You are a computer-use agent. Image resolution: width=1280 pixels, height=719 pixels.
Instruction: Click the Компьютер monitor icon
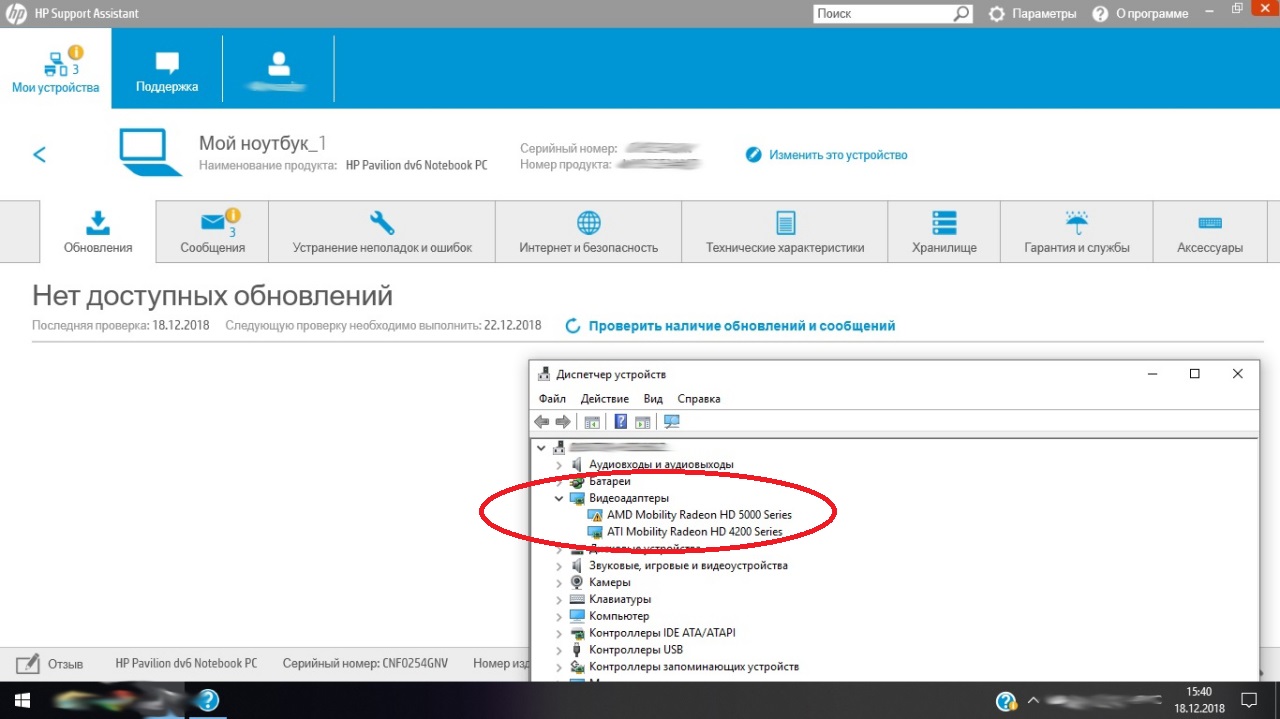(577, 616)
